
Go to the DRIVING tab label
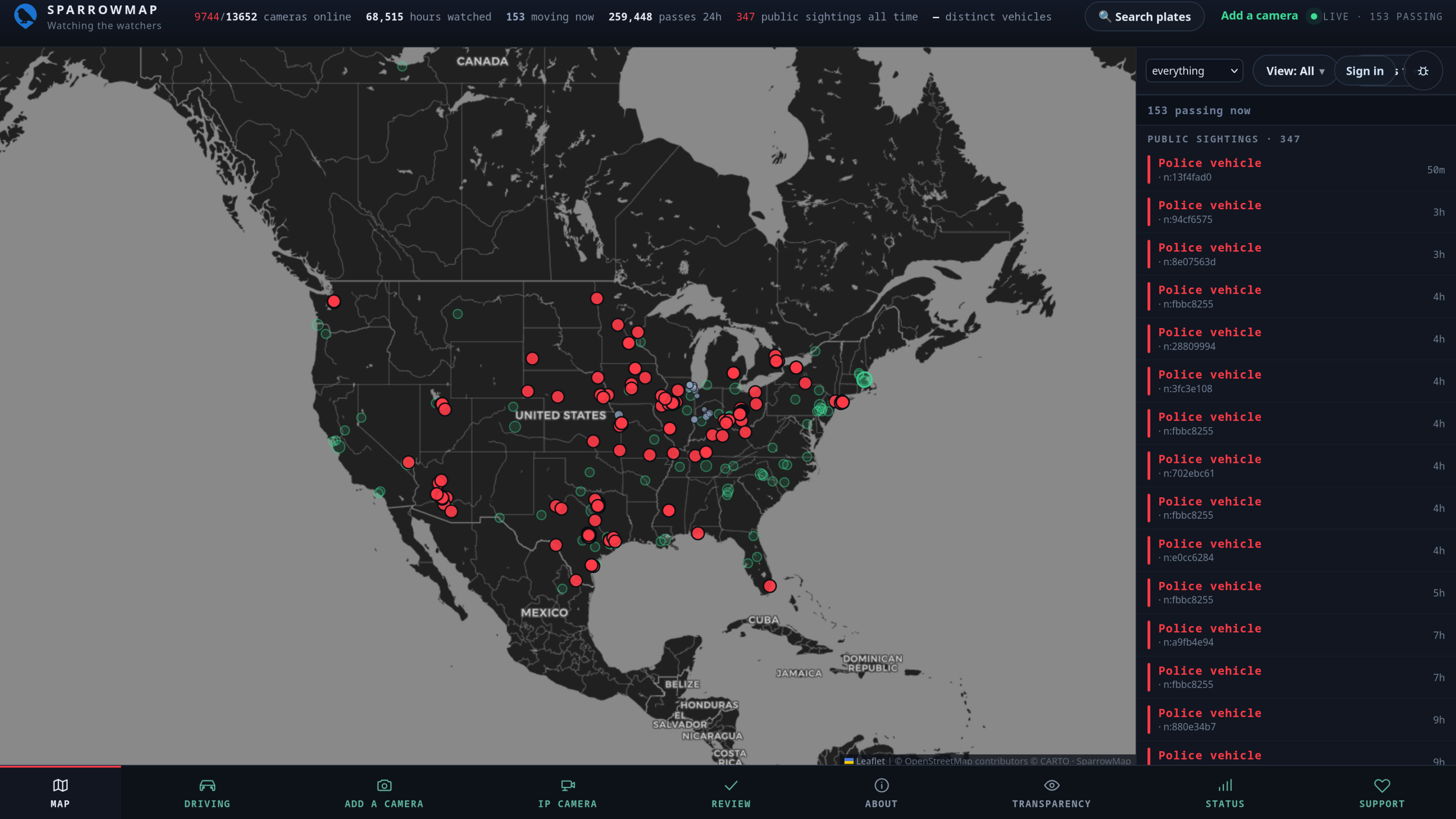coord(207,804)
